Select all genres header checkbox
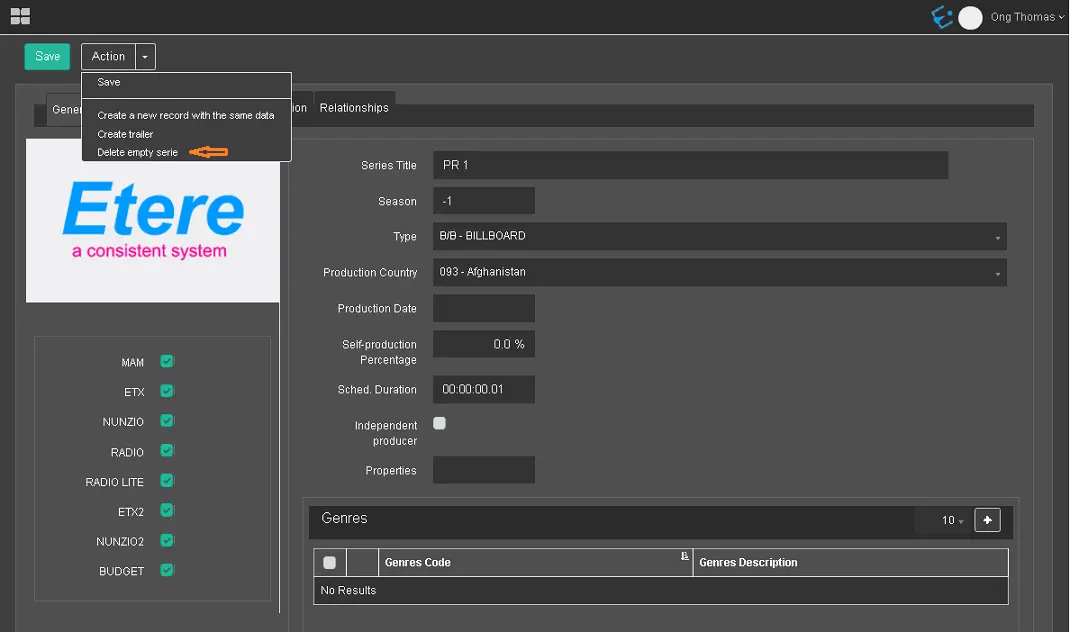The image size is (1070, 632). click(329, 563)
